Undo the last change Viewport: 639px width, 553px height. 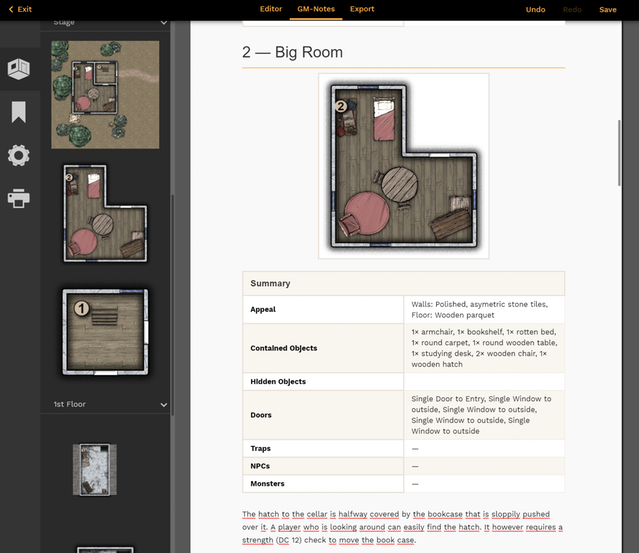(x=535, y=9)
